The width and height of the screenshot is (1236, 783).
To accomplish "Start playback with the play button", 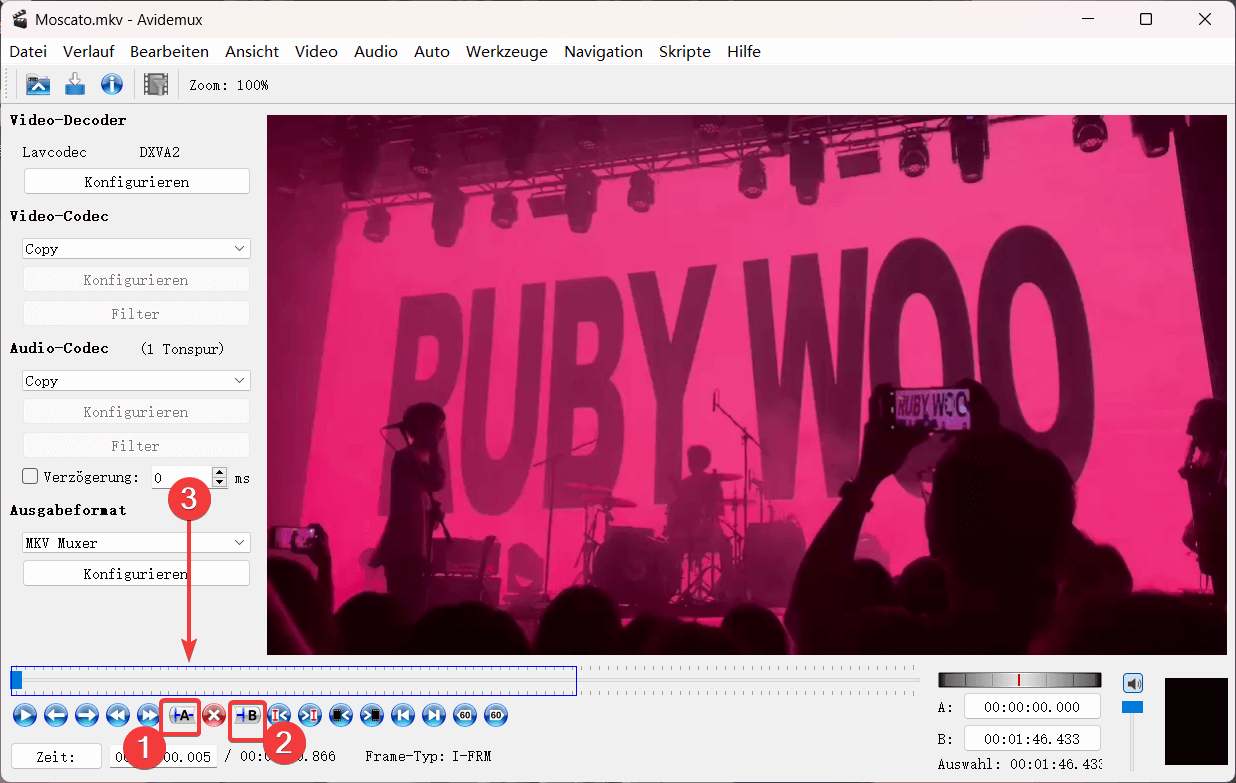I will click(x=25, y=715).
